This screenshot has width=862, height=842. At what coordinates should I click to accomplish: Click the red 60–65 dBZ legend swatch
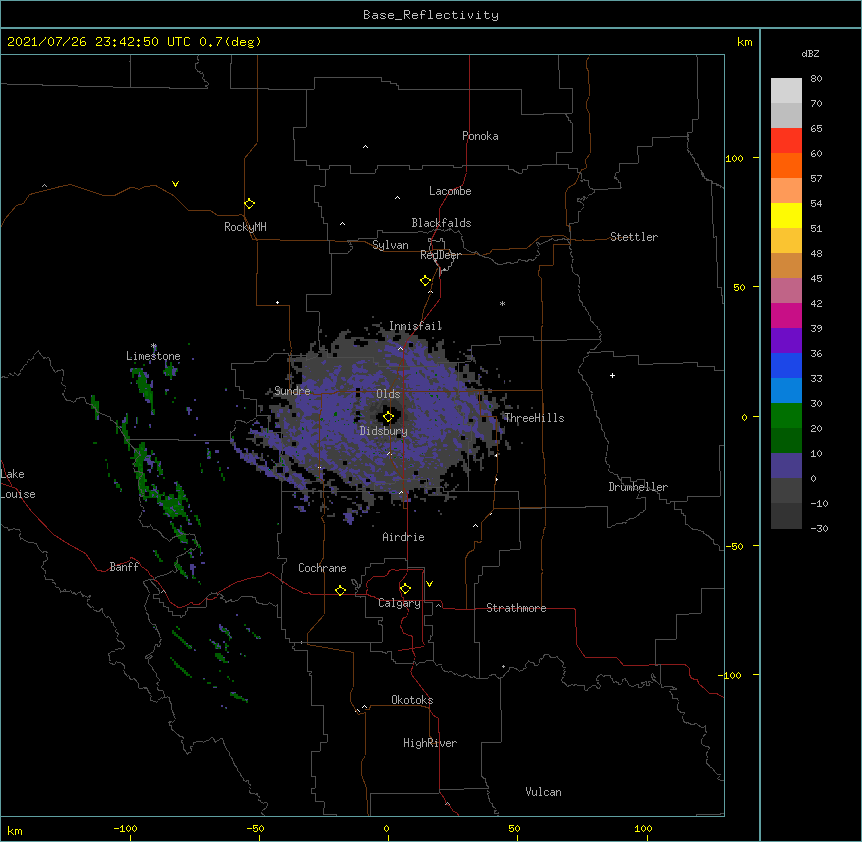[x=786, y=140]
